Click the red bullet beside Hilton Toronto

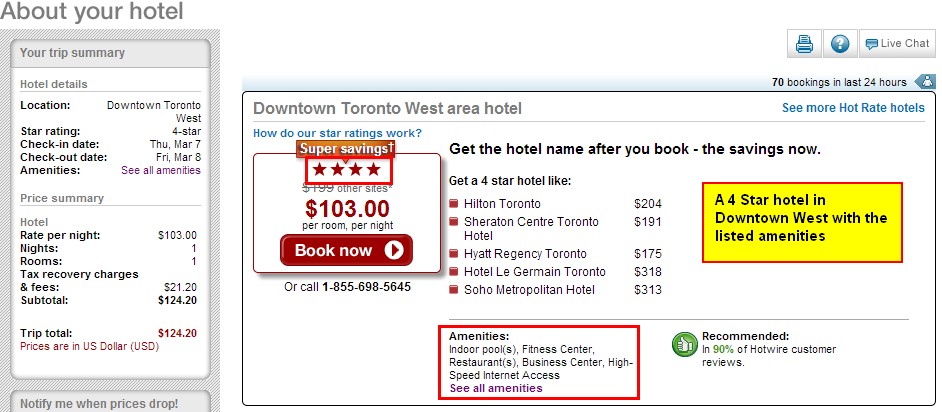click(x=454, y=204)
